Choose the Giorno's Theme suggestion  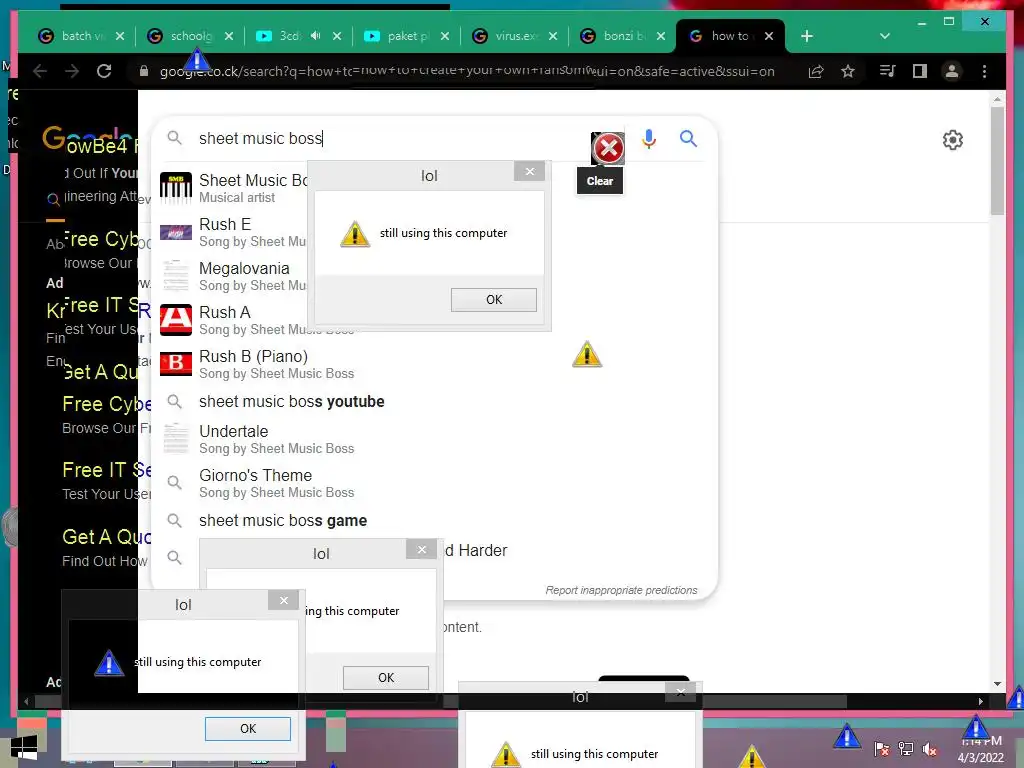(434, 483)
